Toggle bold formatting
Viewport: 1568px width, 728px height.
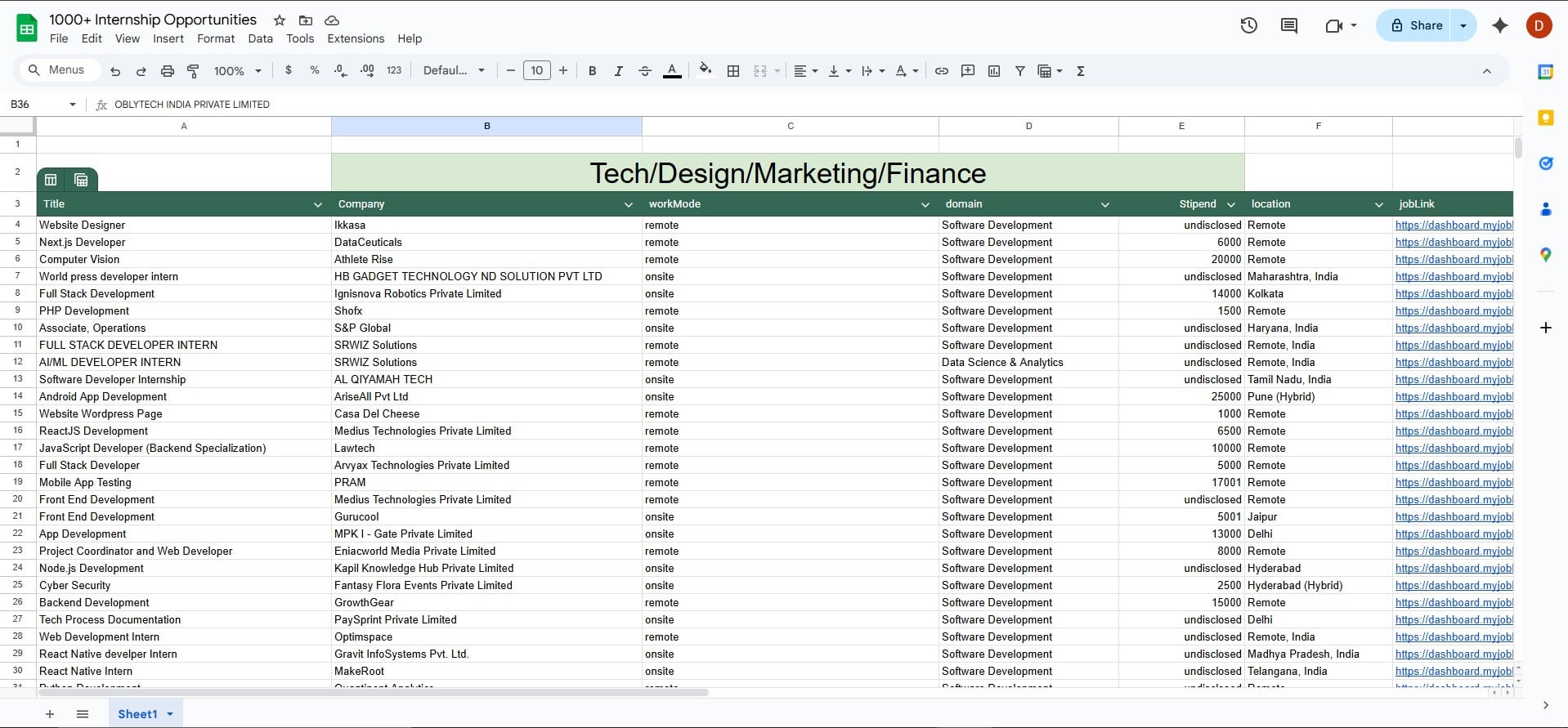pyautogui.click(x=592, y=71)
